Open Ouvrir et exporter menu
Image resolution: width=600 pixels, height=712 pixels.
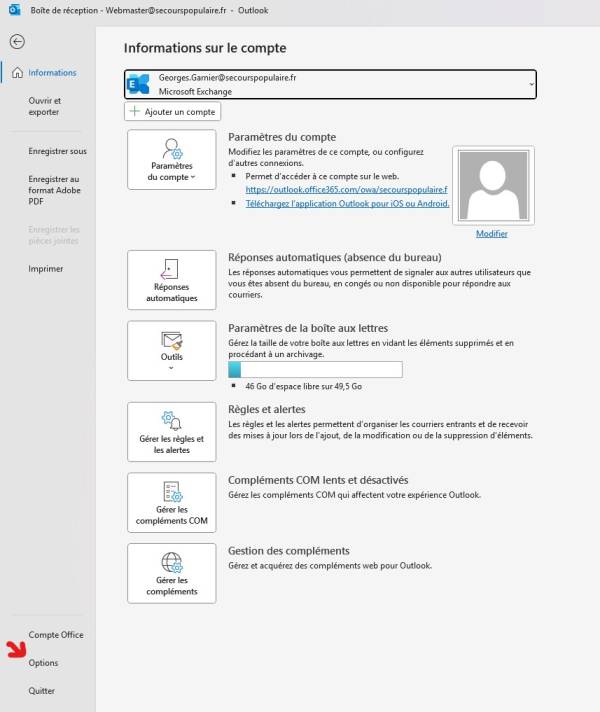[45, 106]
